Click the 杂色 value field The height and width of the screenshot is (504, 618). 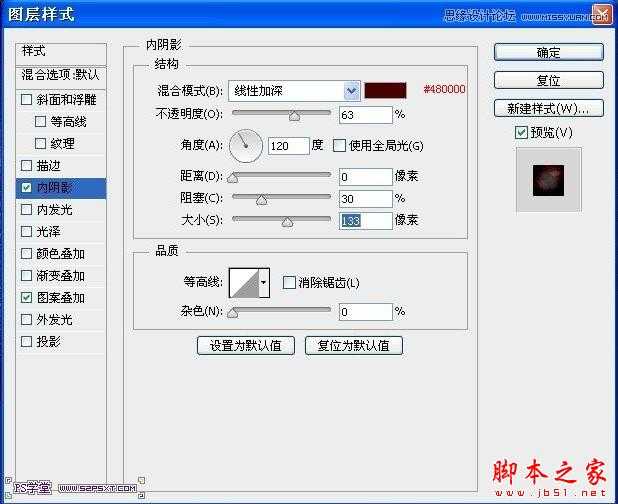pos(366,312)
